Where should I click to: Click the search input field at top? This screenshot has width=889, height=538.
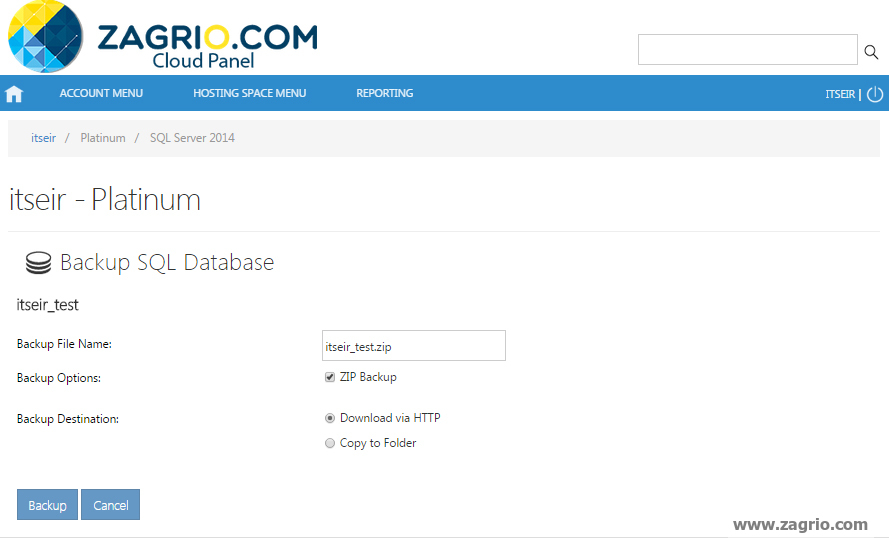click(747, 49)
